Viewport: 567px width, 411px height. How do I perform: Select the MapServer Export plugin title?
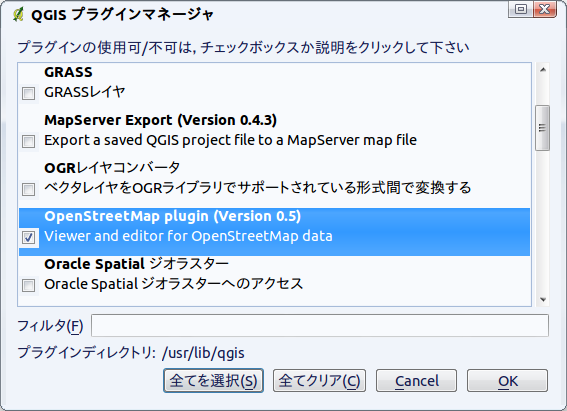(x=160, y=120)
